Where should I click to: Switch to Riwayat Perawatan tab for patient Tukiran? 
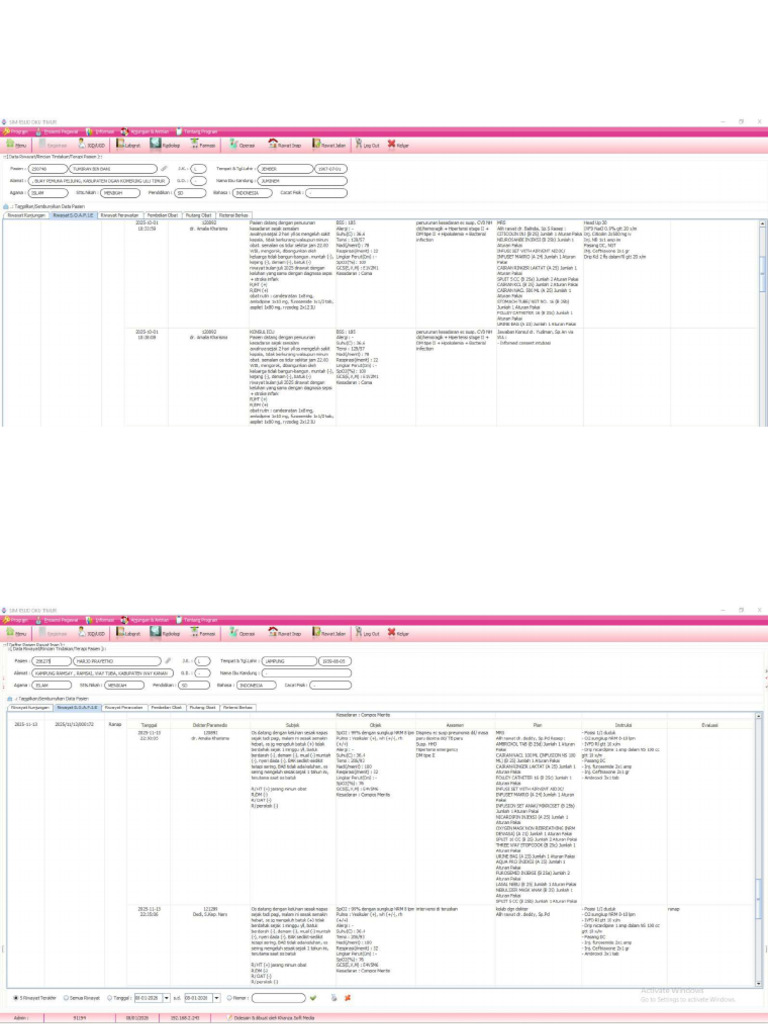coord(120,214)
